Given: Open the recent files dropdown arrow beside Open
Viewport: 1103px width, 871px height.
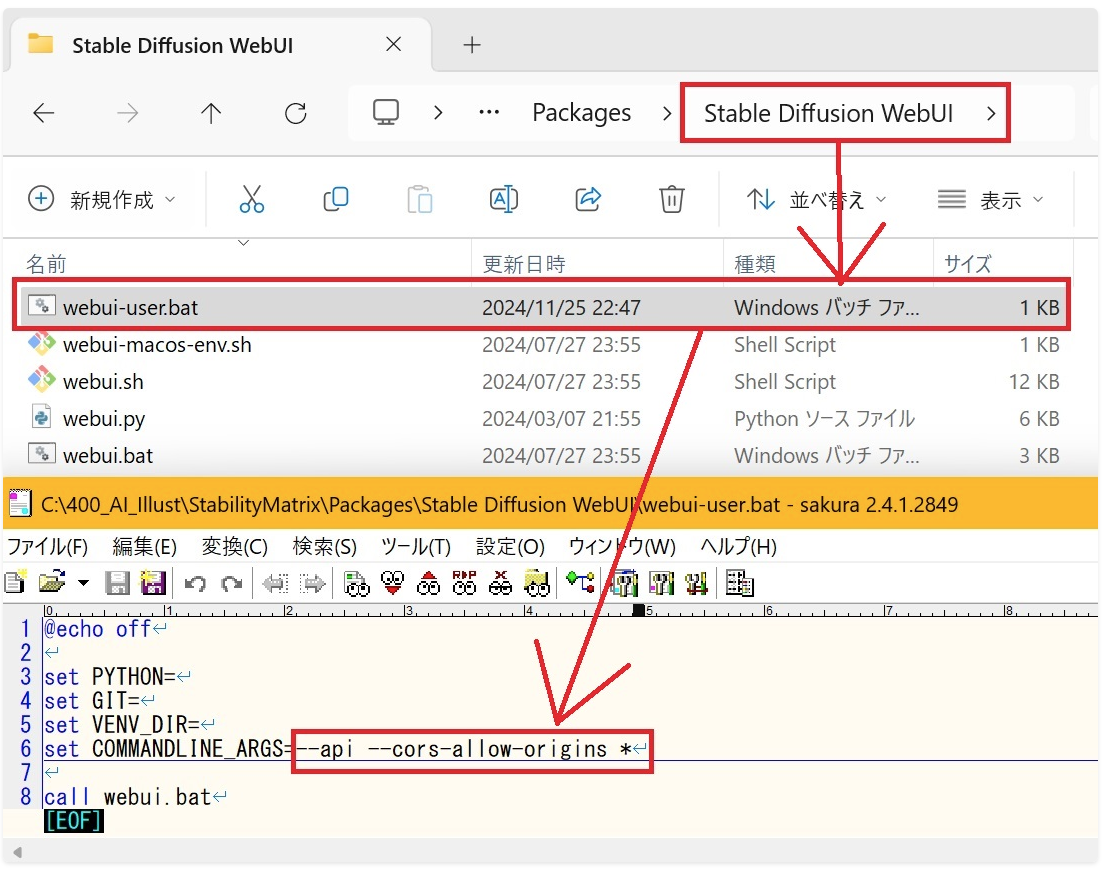Looking at the screenshot, I should point(84,583).
